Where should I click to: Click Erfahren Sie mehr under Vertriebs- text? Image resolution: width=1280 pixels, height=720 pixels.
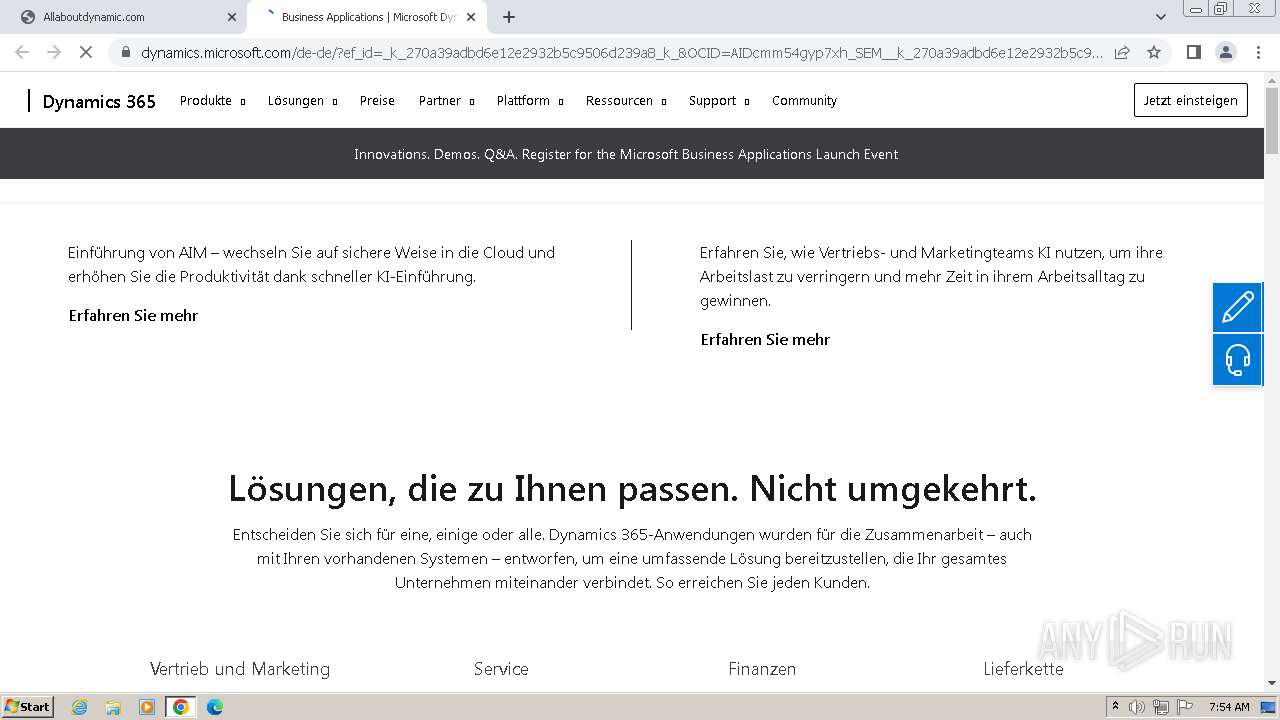click(x=765, y=340)
